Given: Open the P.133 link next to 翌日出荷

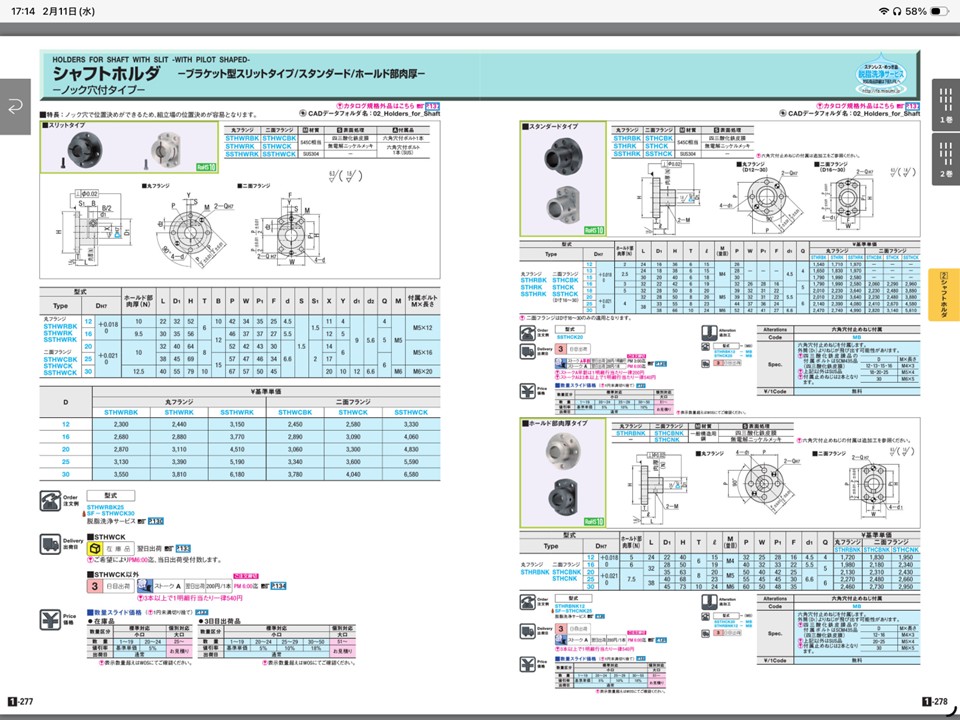Looking at the screenshot, I should [183, 549].
